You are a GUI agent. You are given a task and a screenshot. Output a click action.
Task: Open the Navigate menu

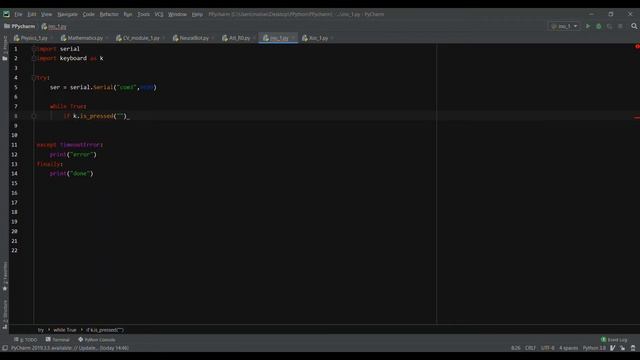67,14
